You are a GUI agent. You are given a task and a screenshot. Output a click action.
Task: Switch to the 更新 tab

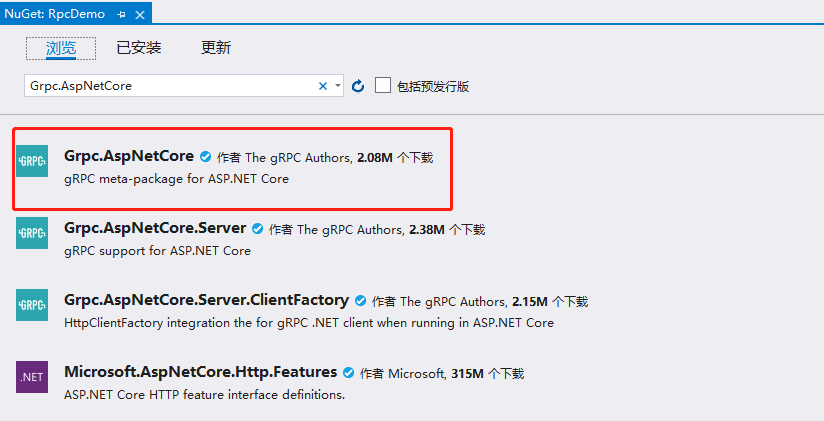tap(216, 48)
